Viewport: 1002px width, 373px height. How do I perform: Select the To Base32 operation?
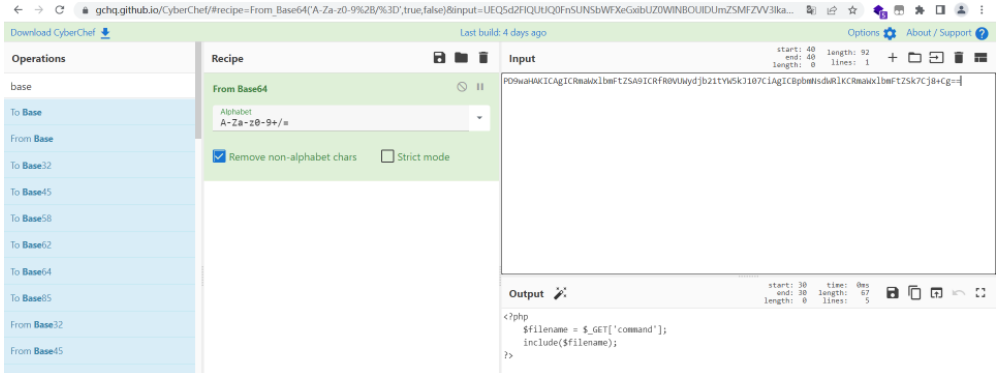[99, 165]
